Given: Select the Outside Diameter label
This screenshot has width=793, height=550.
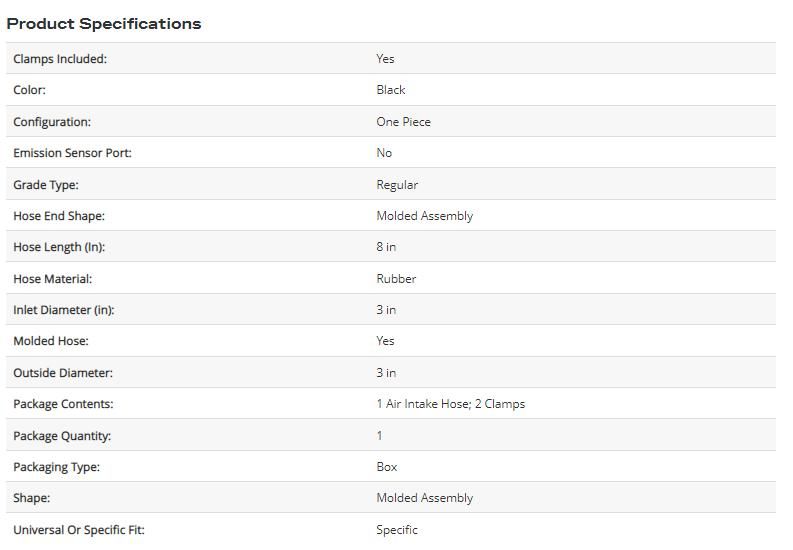Looking at the screenshot, I should 63,373.
